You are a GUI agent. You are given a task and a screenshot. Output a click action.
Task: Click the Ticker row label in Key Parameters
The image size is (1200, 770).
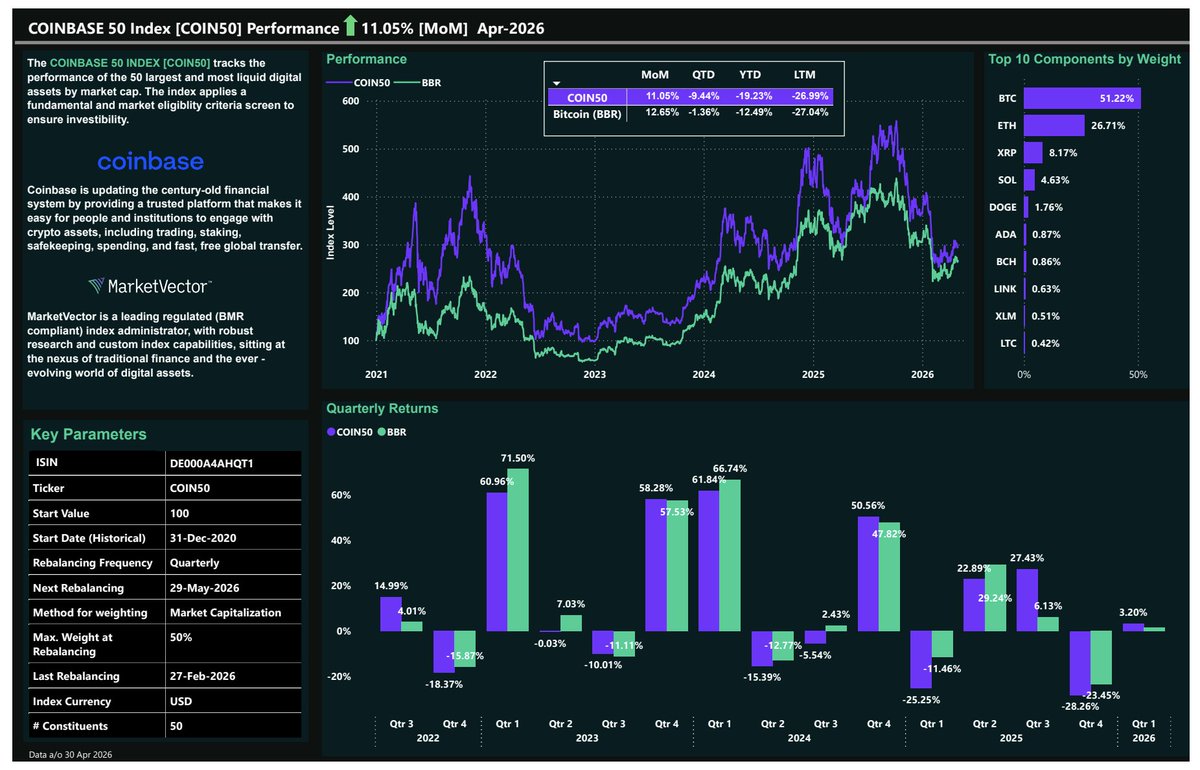point(50,489)
